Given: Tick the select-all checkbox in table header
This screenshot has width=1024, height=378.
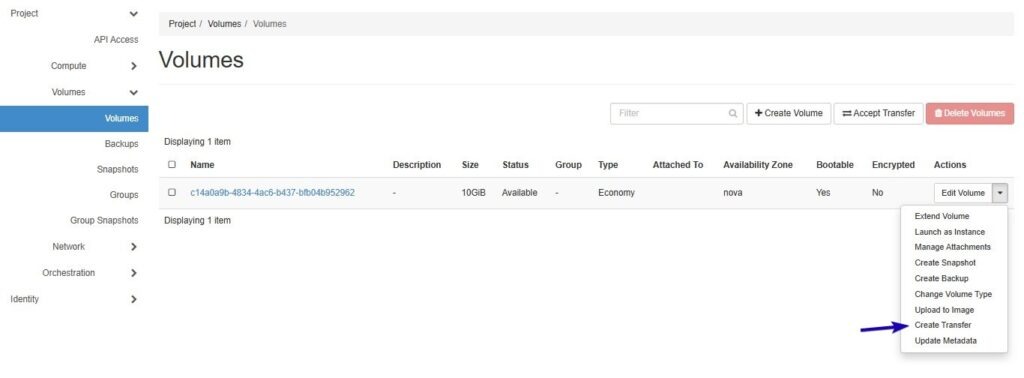Looking at the screenshot, I should coord(172,165).
